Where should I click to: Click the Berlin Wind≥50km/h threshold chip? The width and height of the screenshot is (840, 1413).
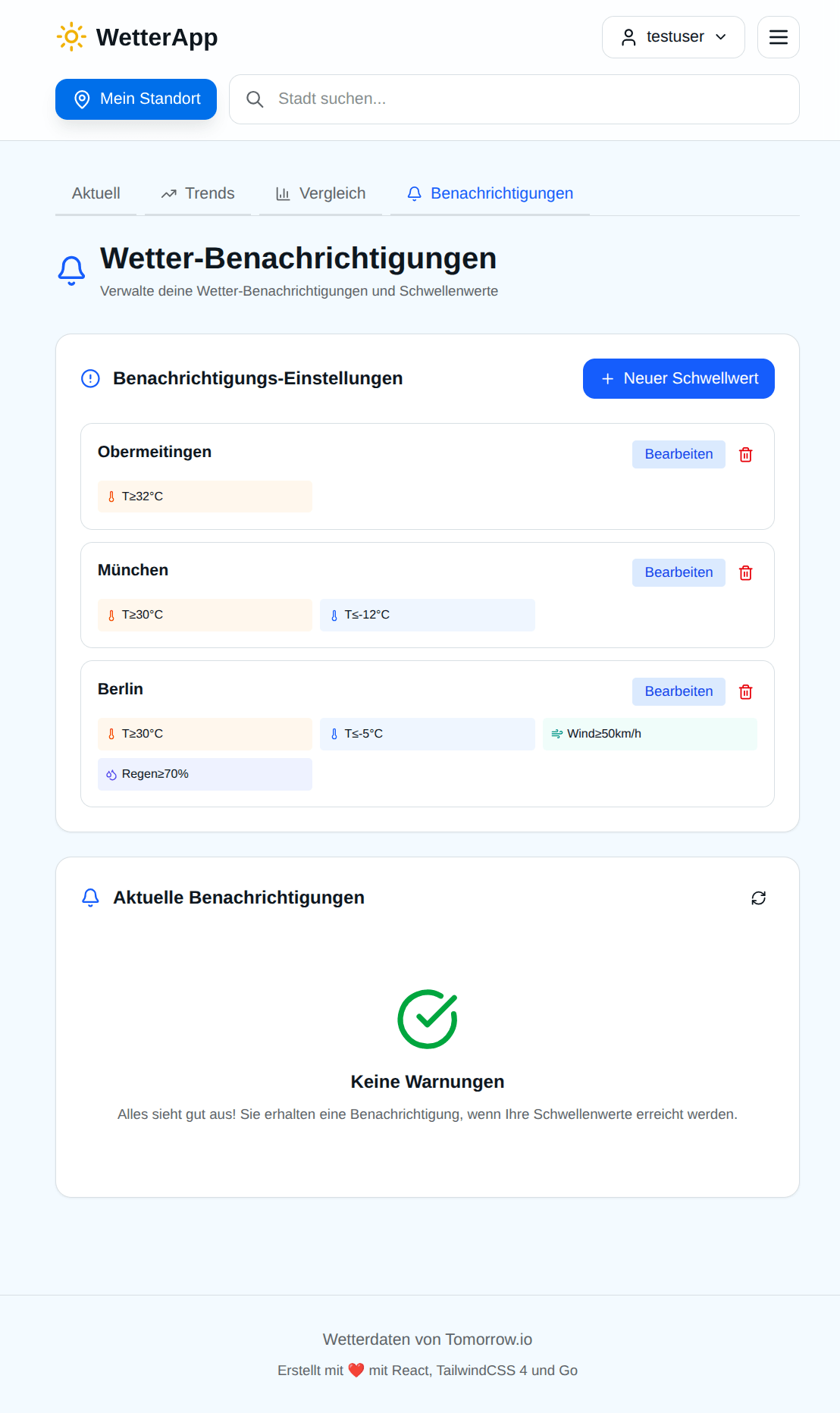650,734
